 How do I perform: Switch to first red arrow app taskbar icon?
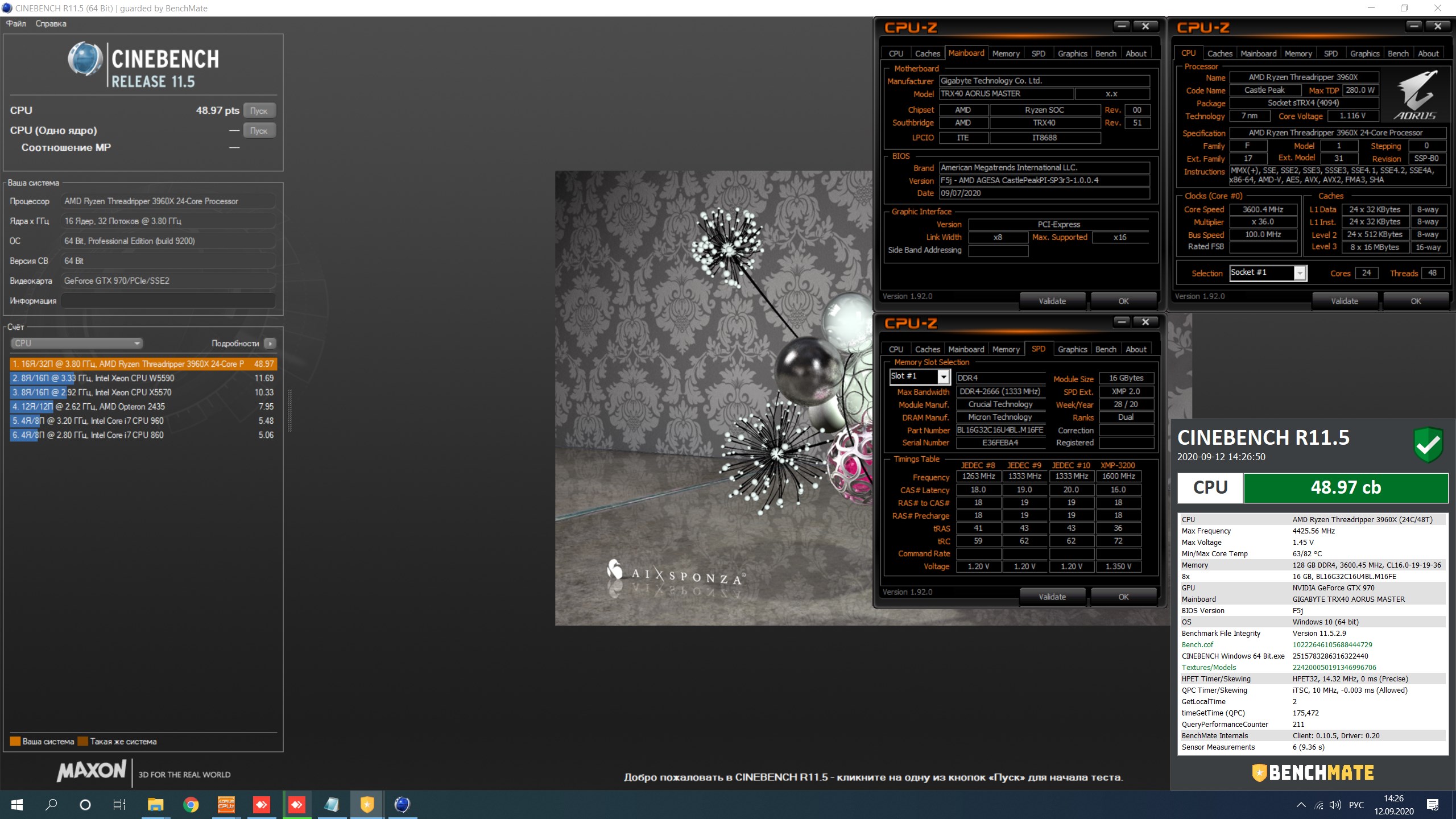click(261, 804)
